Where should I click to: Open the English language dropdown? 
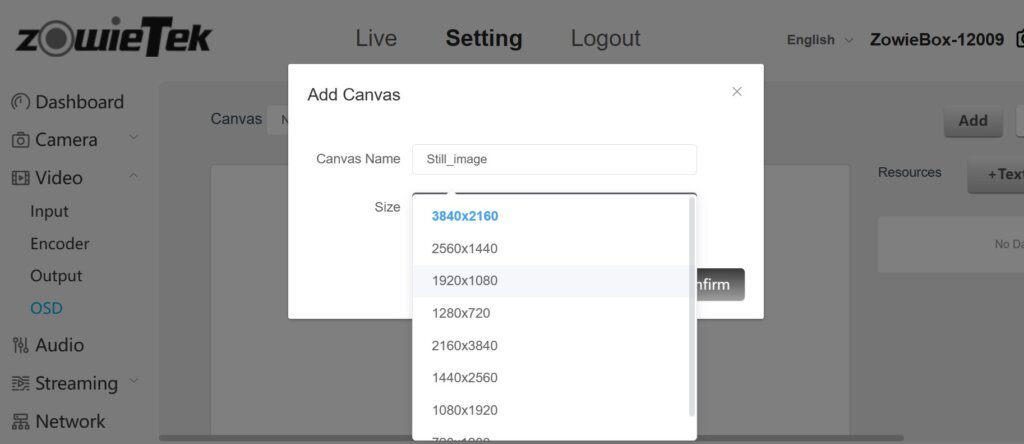point(820,40)
